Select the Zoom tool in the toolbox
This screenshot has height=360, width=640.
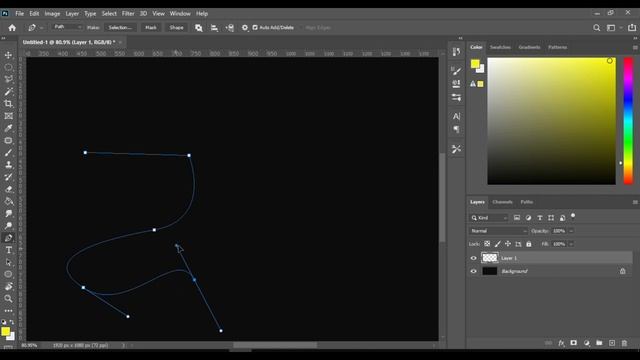(x=8, y=299)
